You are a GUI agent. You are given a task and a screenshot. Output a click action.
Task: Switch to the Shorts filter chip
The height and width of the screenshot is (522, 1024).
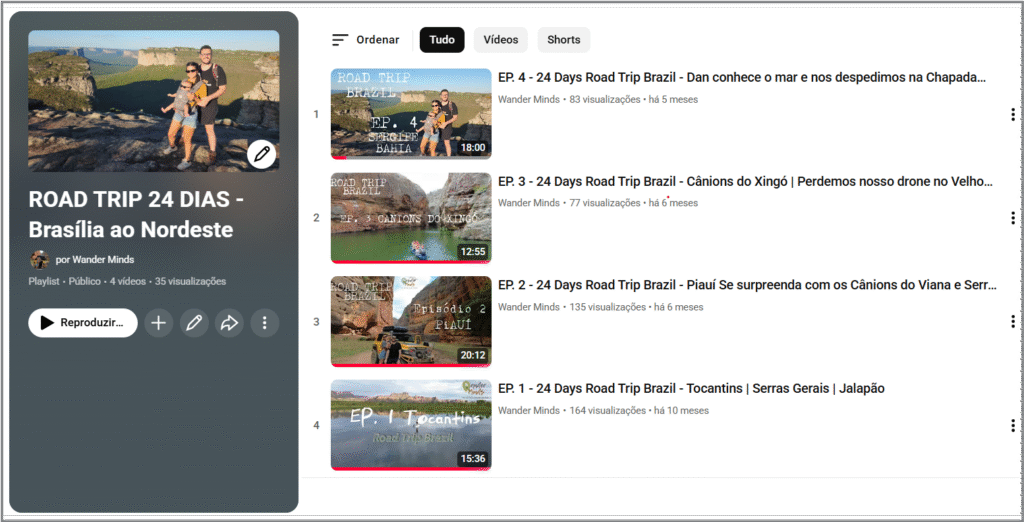click(564, 40)
